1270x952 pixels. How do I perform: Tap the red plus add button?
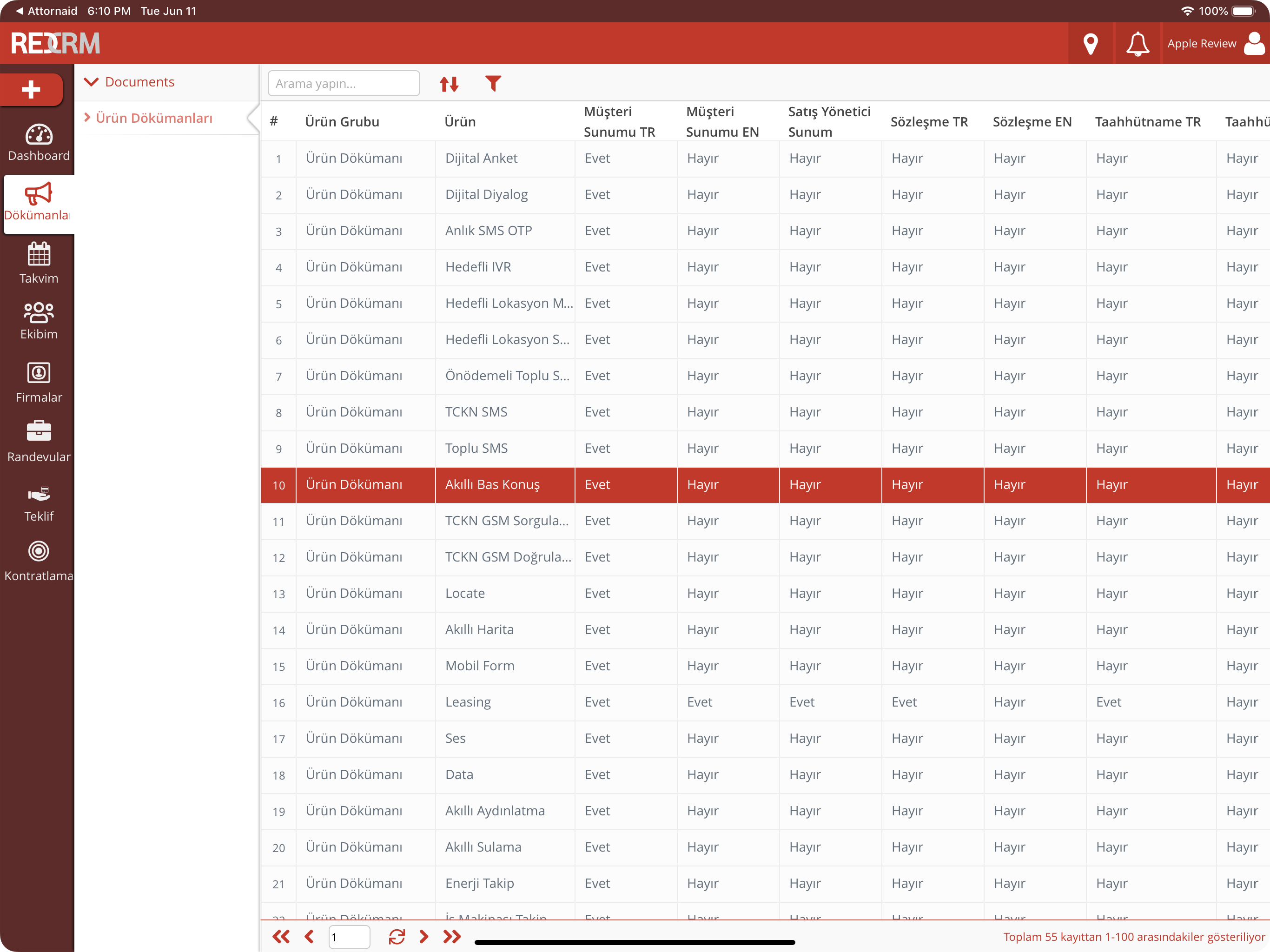[x=31, y=89]
